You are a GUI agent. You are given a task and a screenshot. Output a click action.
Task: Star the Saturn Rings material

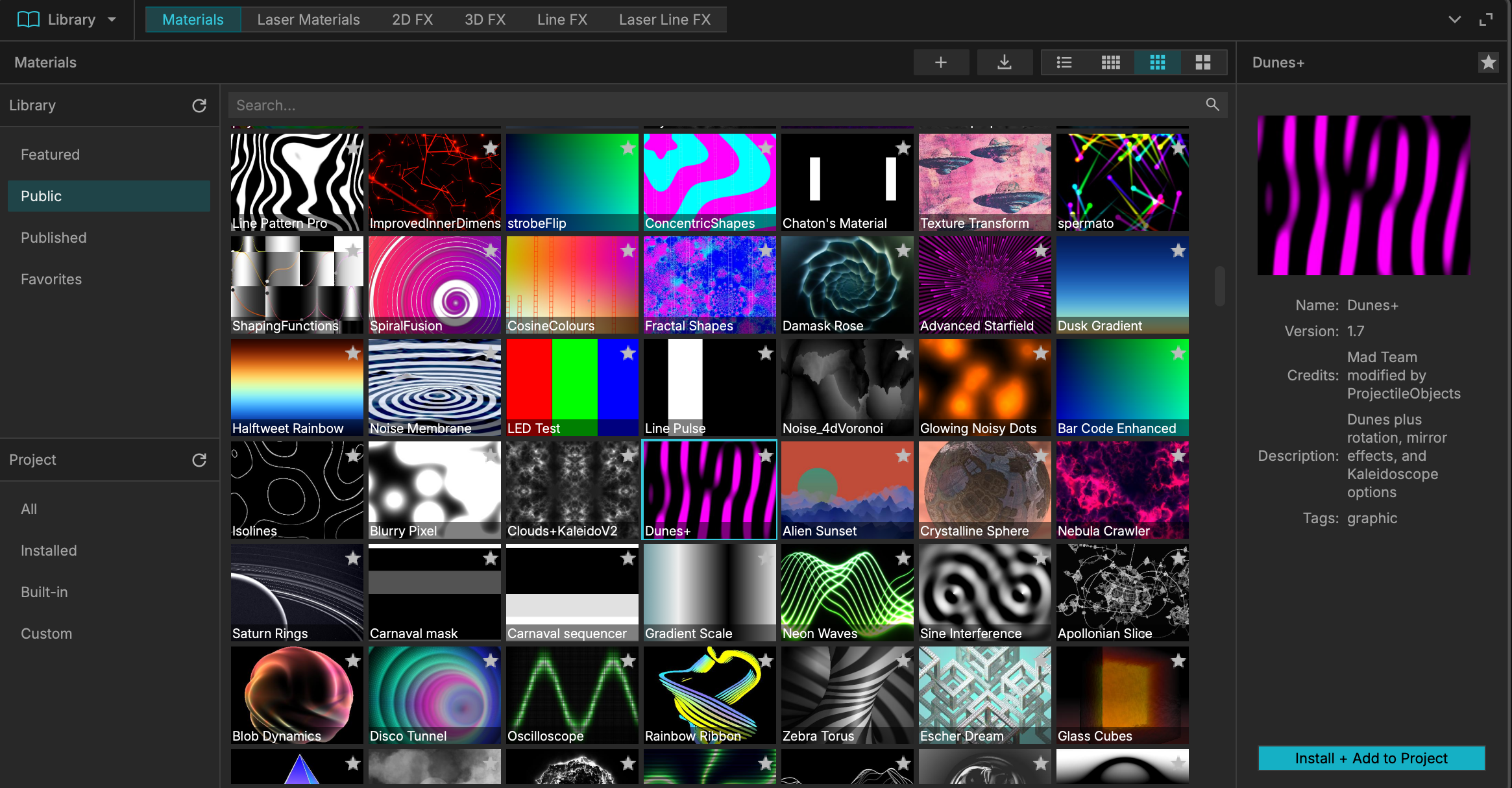[353, 558]
